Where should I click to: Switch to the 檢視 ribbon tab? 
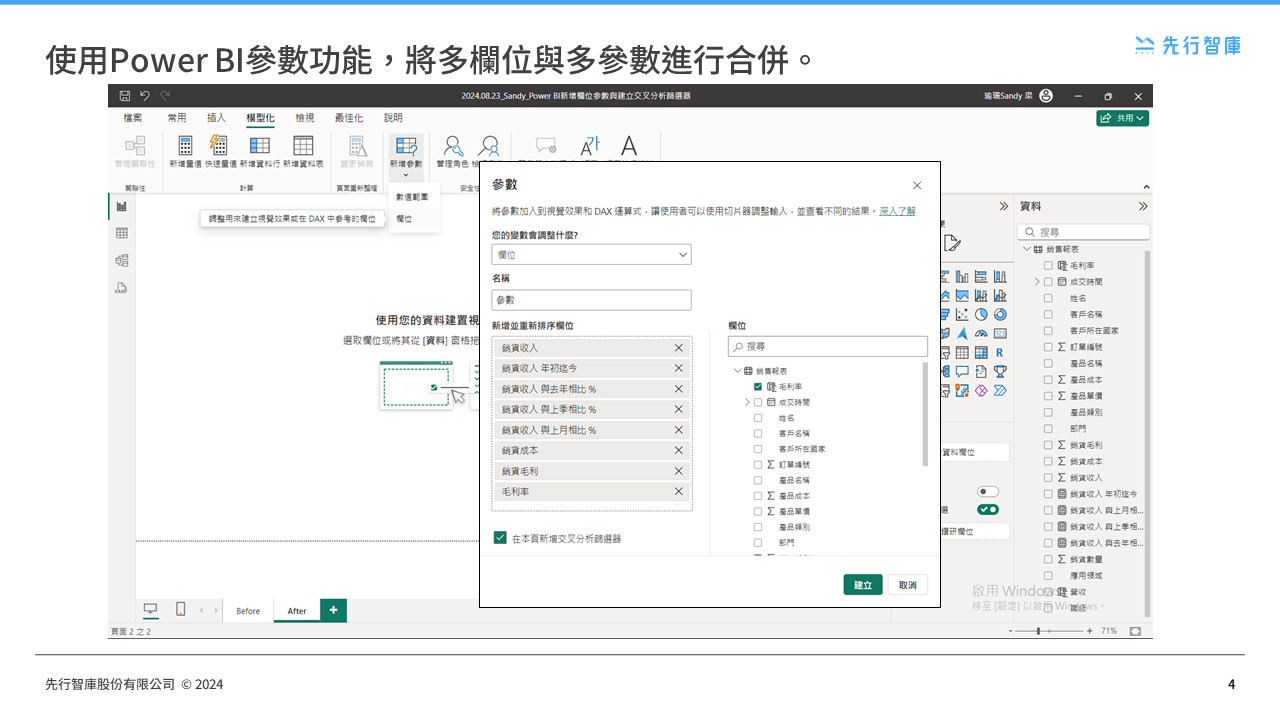coord(304,118)
